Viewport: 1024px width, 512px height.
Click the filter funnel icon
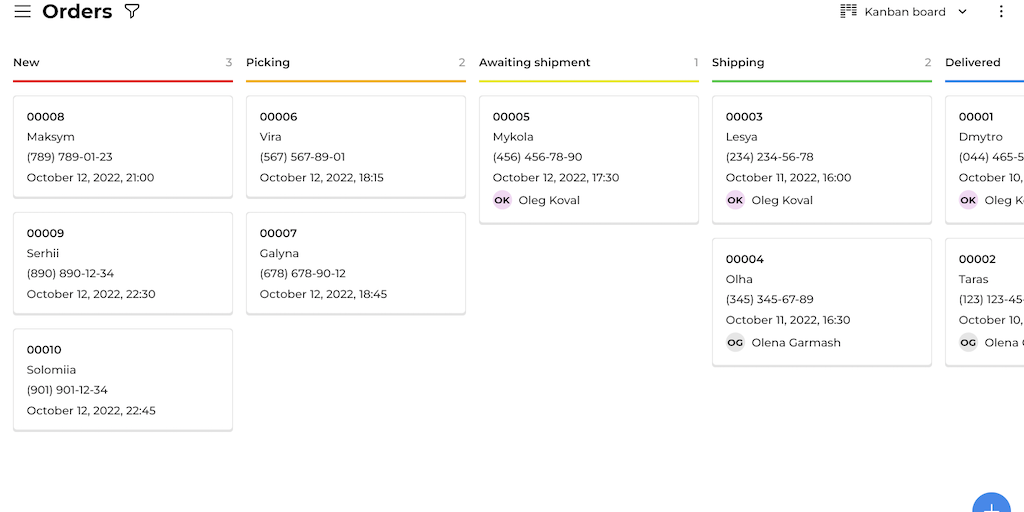(x=132, y=12)
